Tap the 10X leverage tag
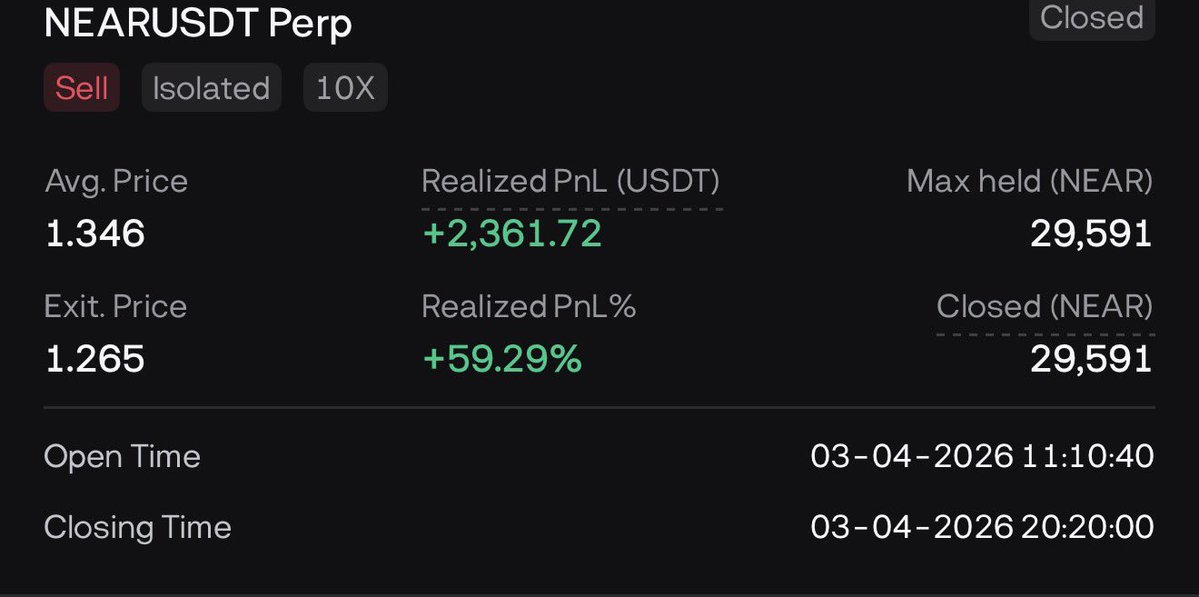The height and width of the screenshot is (597, 1199). [345, 88]
